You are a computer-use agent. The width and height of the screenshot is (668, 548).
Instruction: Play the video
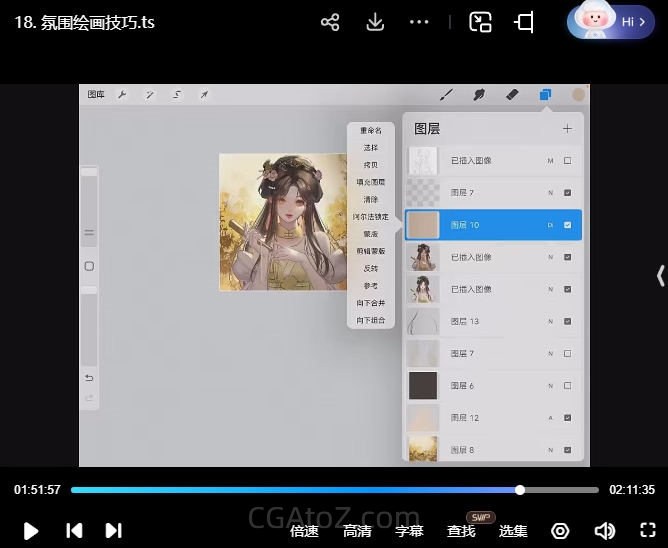[30, 531]
